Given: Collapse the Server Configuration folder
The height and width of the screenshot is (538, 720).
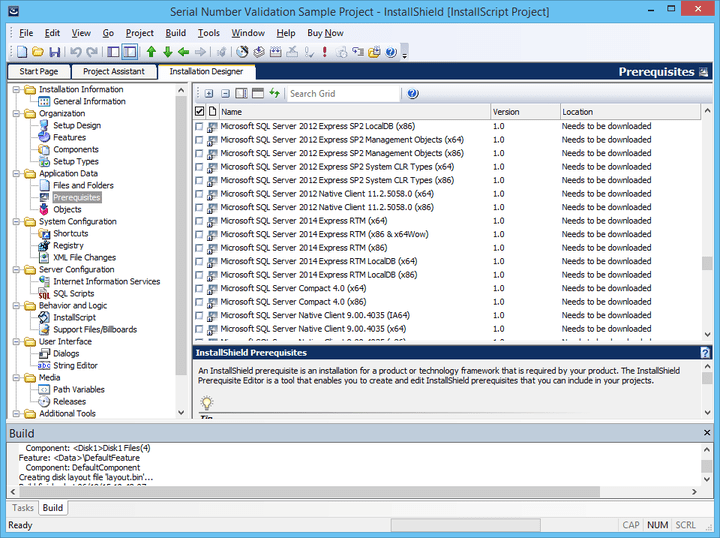Looking at the screenshot, I should tap(17, 269).
